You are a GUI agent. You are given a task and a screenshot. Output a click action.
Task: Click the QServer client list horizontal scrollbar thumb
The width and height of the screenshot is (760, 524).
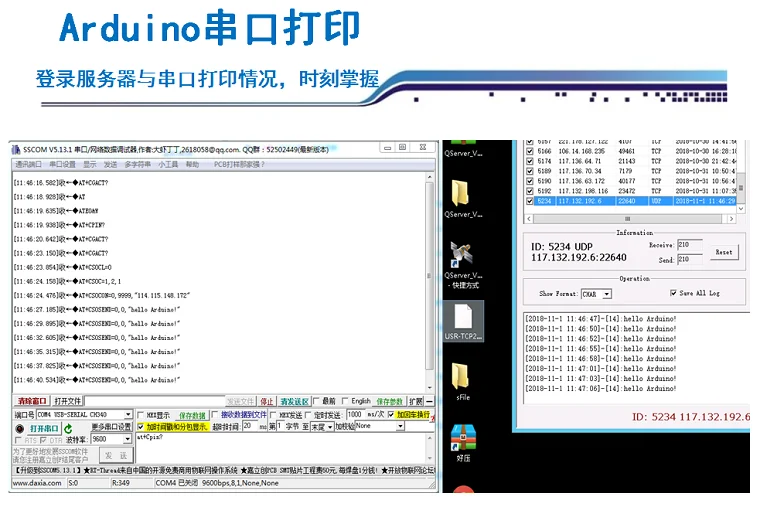(628, 219)
